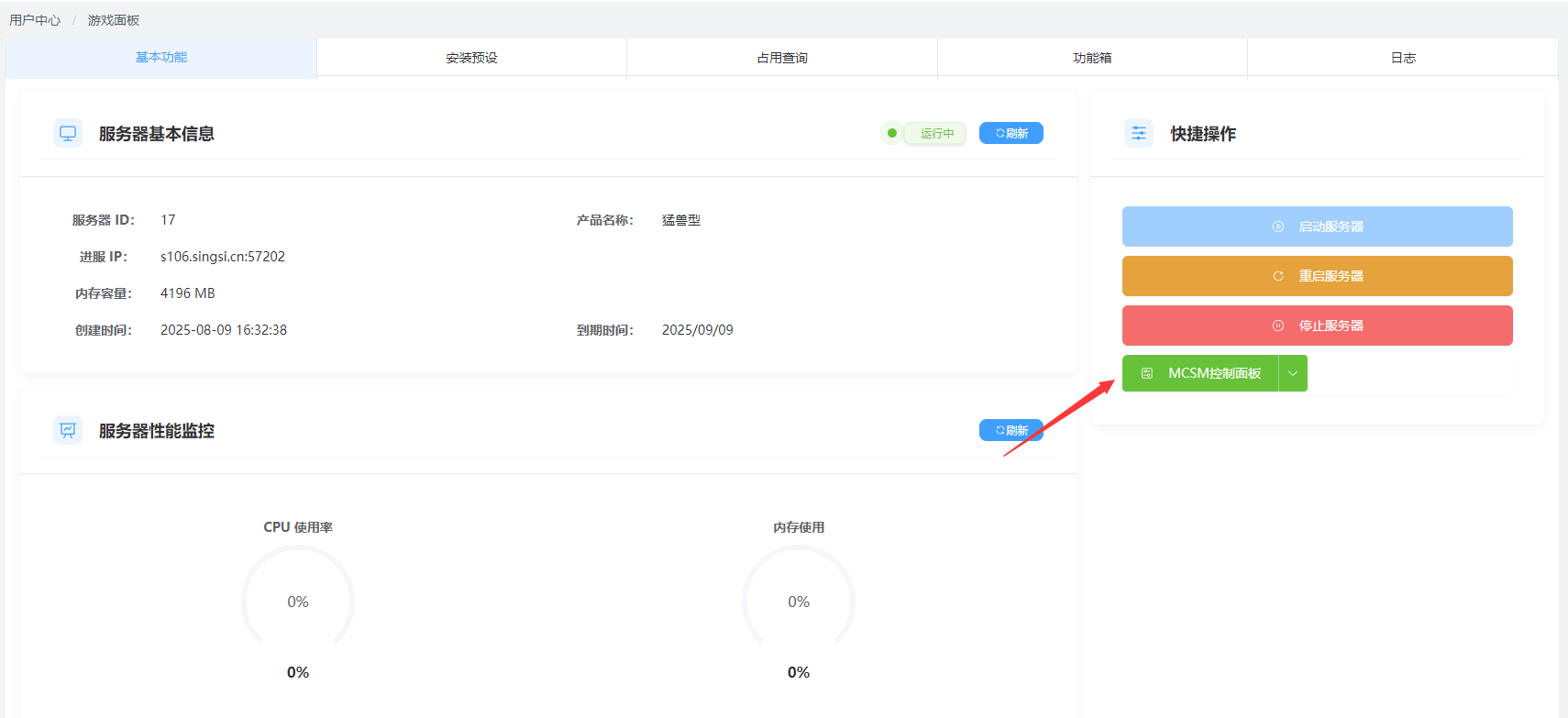1568x718 pixels.
Task: Click the panel icon in MCSM控制面板
Action: tap(1147, 373)
